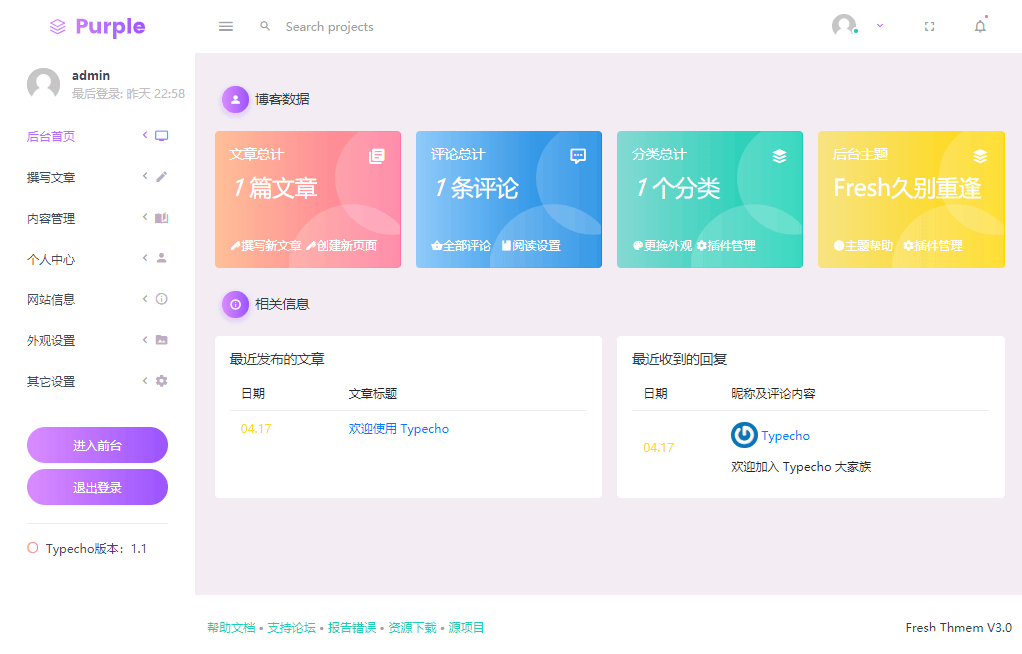Open fullscreen mode via the expand icon
1022x654 pixels.
929,26
